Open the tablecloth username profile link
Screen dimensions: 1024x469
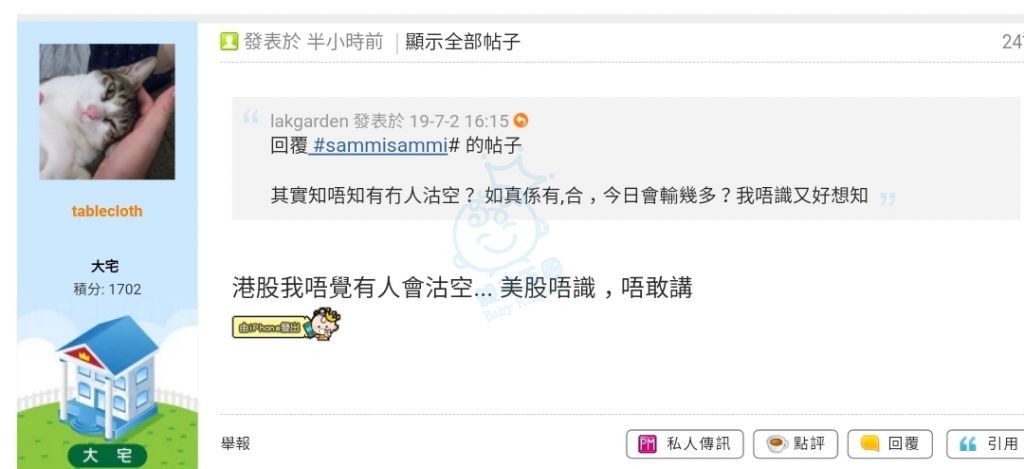[x=107, y=211]
